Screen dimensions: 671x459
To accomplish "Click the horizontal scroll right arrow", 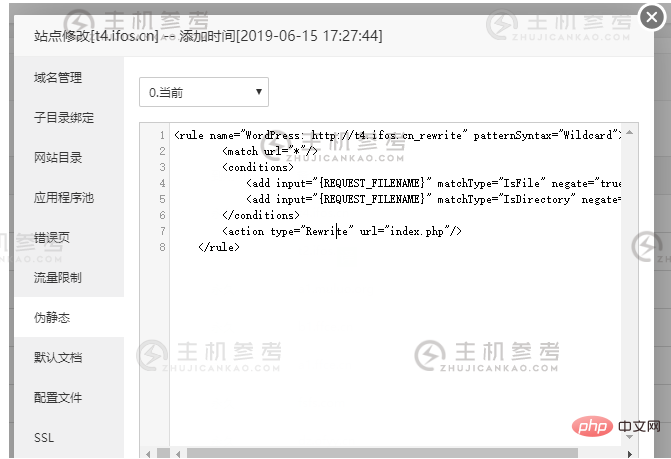I will (x=629, y=453).
